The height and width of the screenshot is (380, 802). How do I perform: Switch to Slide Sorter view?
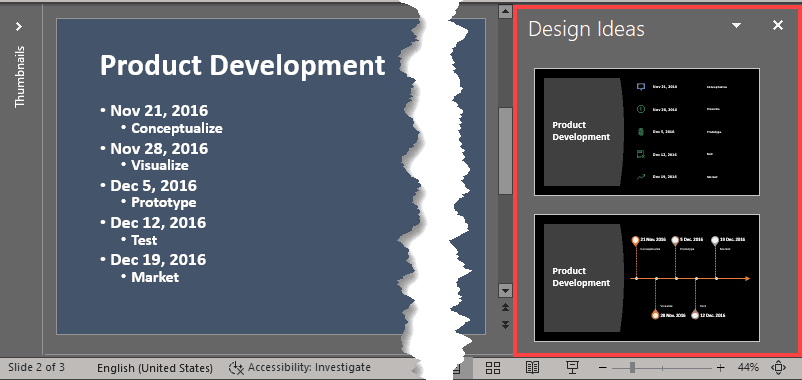pyautogui.click(x=493, y=367)
